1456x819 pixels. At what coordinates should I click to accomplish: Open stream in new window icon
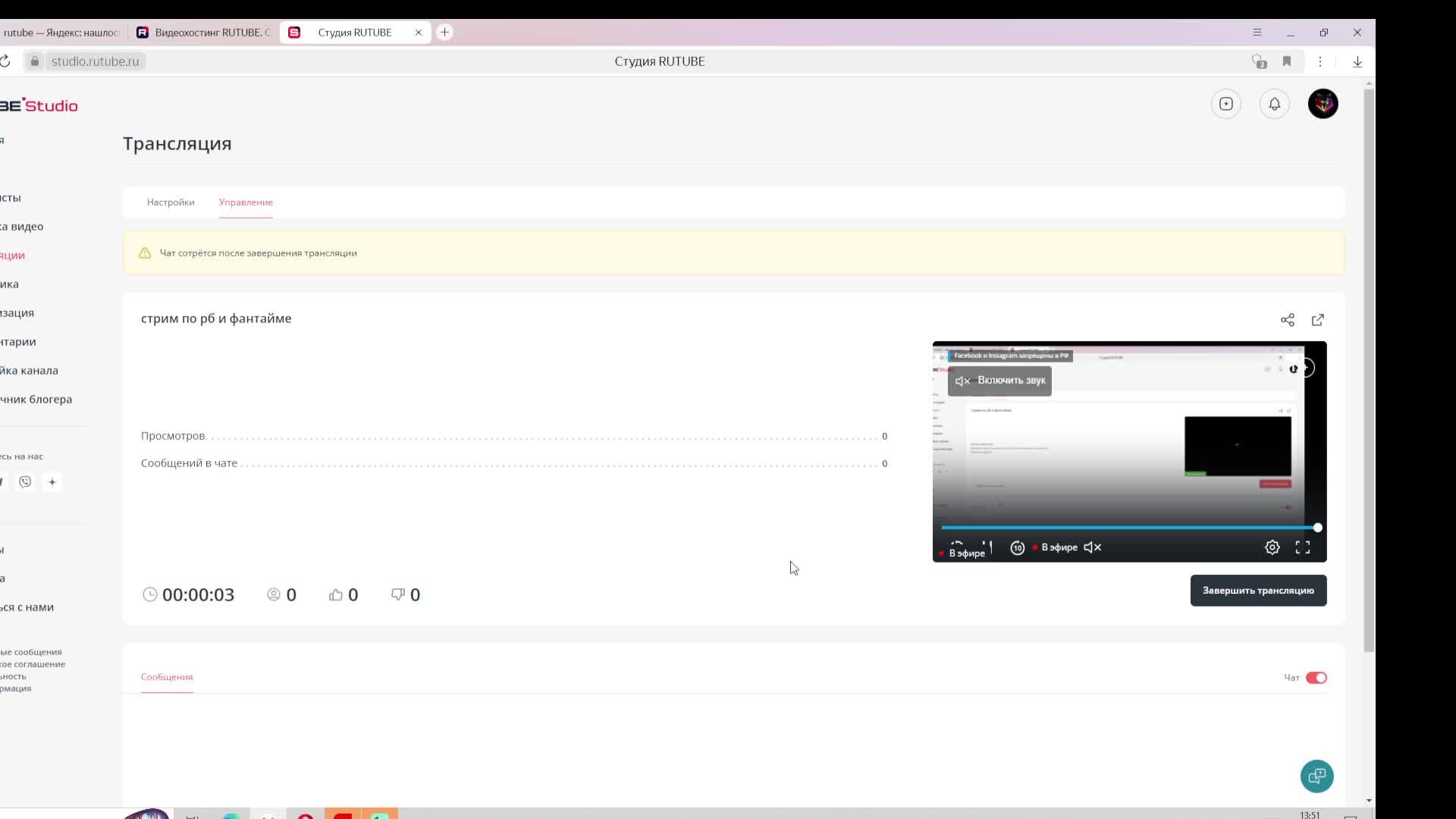[1318, 320]
